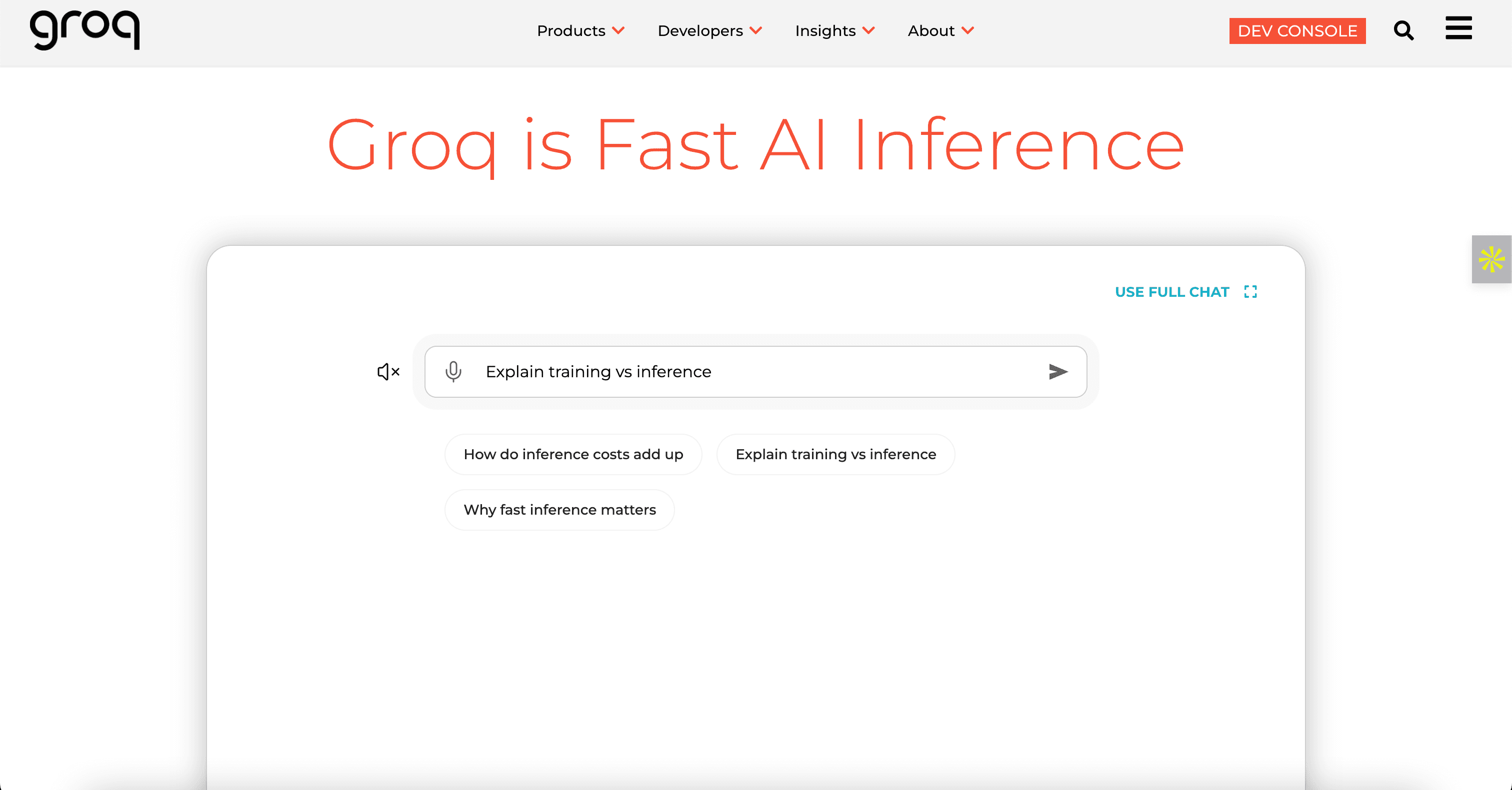Open the Insights menu
The width and height of the screenshot is (1512, 790).
point(825,30)
